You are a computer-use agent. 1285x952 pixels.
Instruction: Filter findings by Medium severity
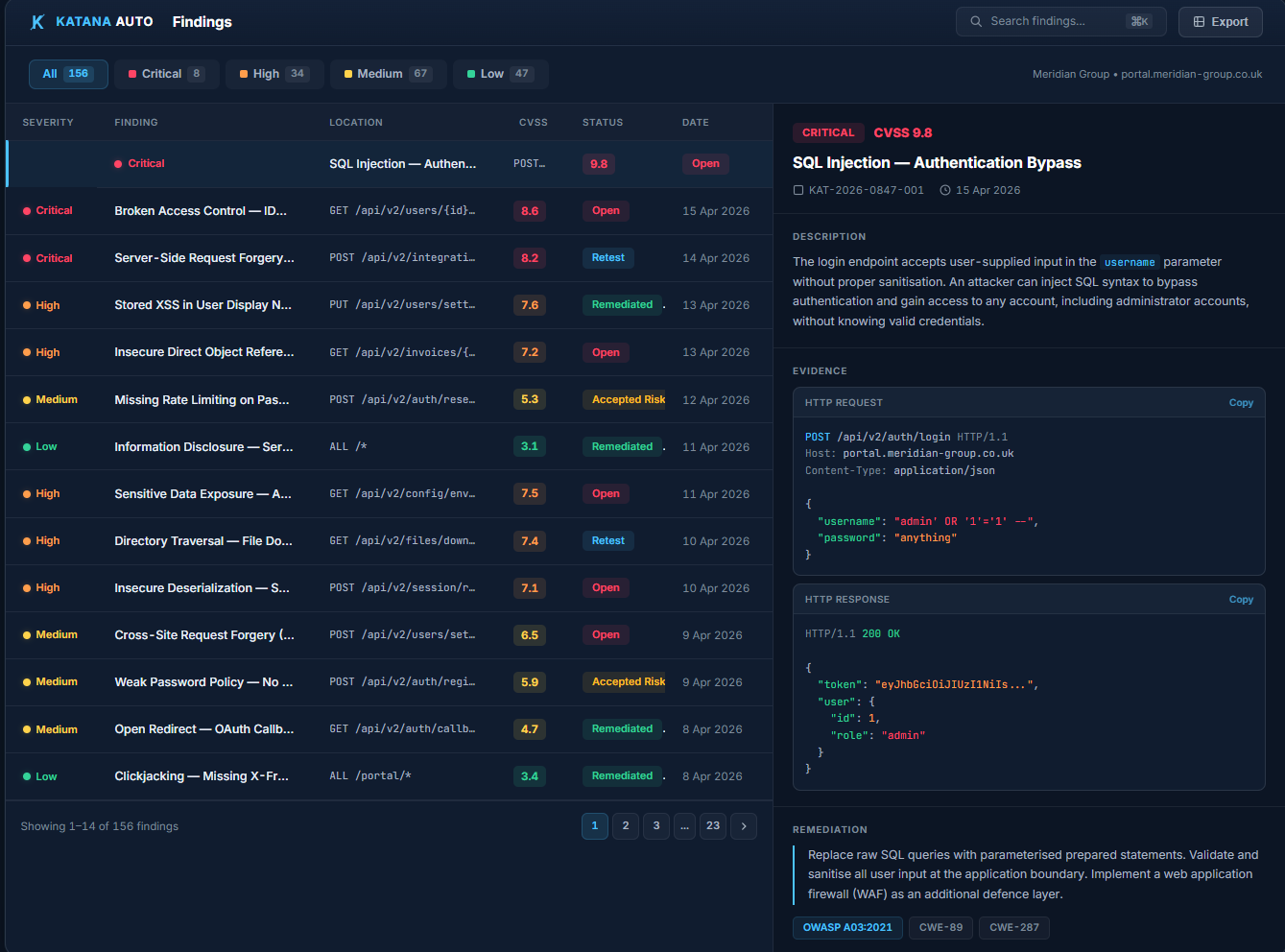pos(388,74)
